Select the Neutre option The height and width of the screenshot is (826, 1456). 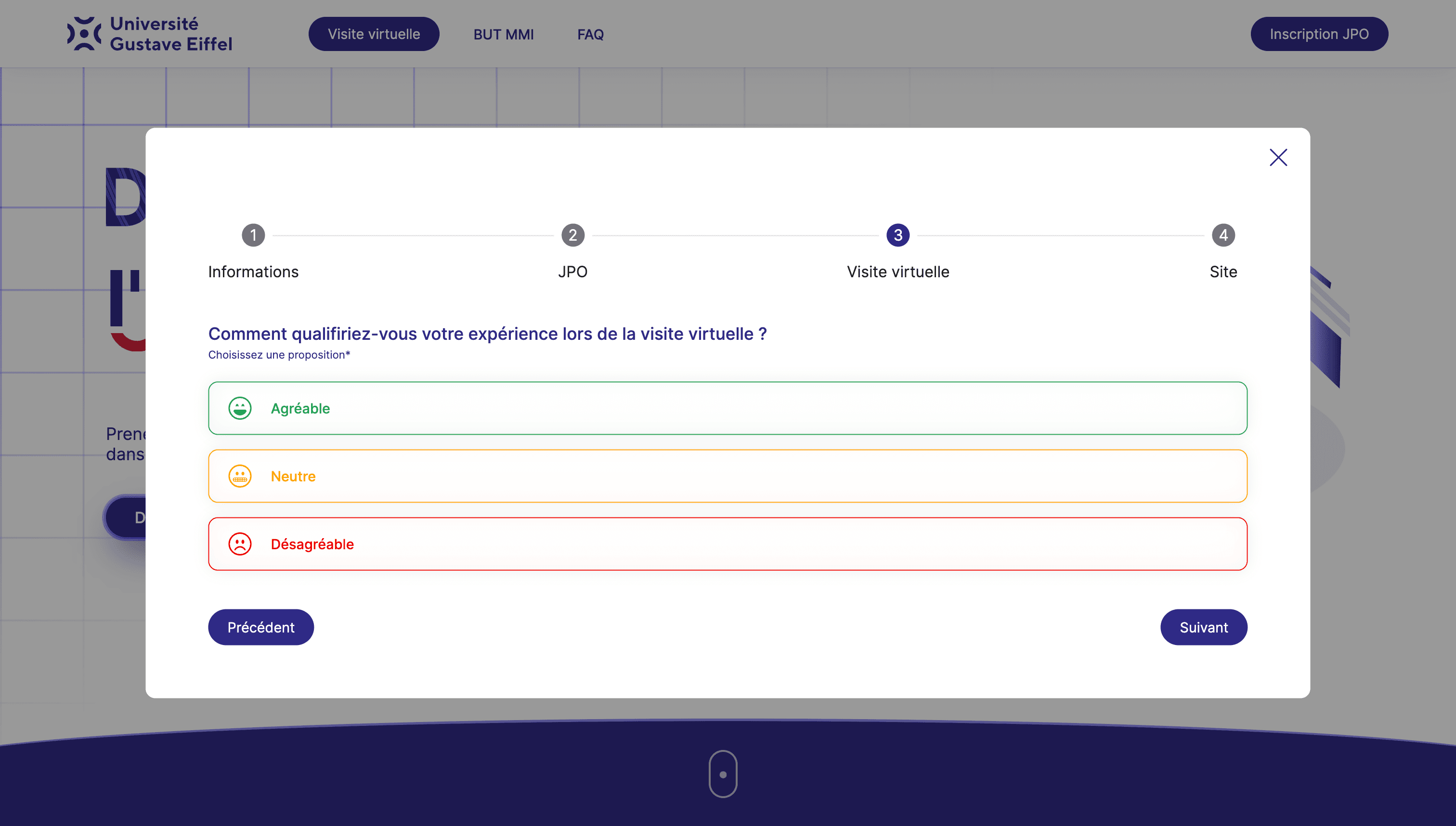(x=728, y=476)
